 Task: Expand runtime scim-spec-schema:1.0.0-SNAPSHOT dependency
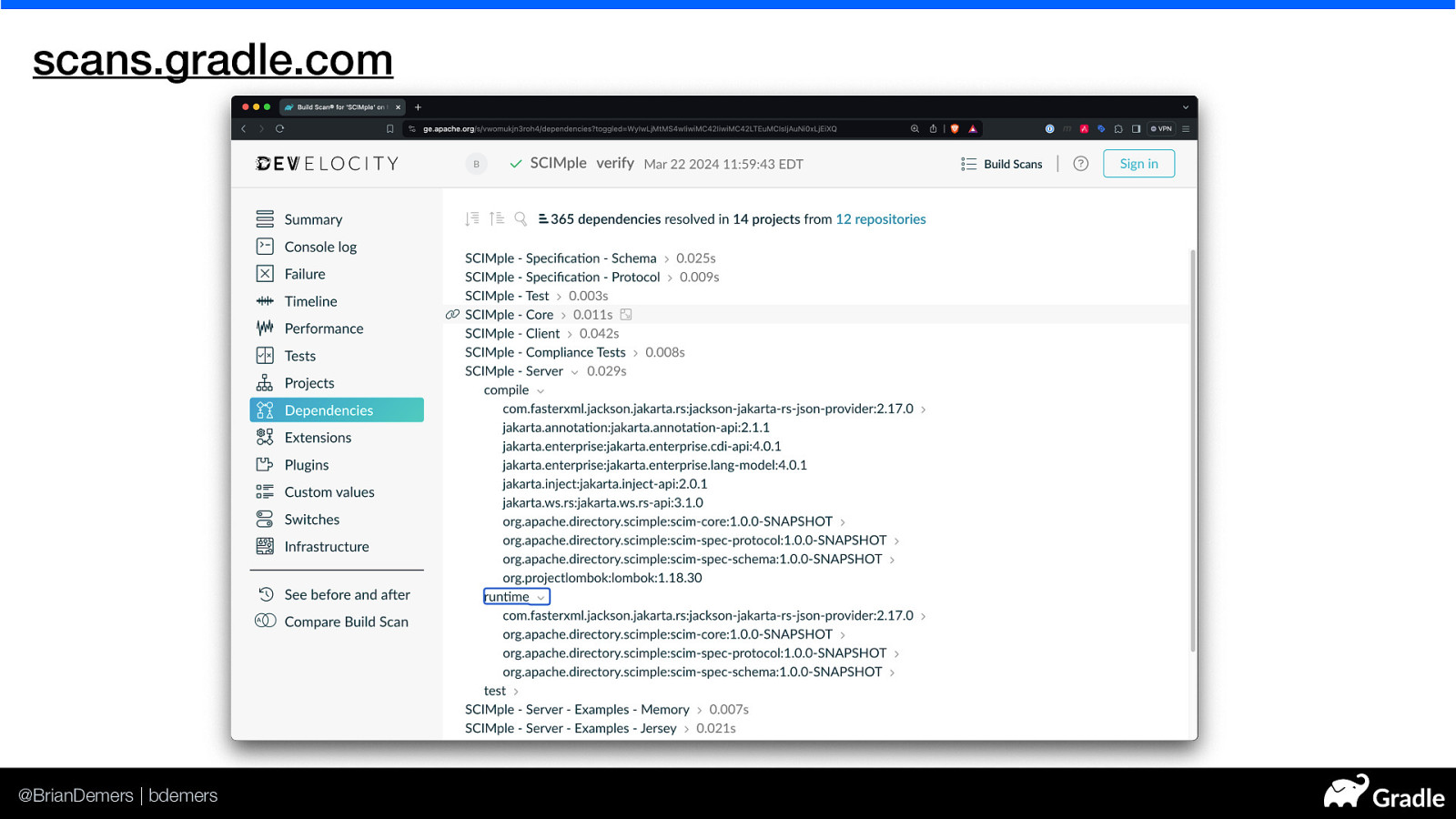coord(892,672)
